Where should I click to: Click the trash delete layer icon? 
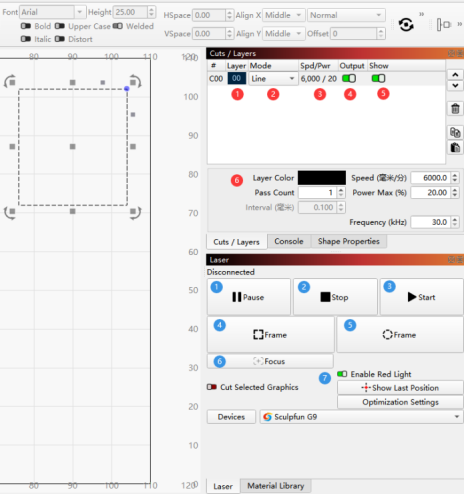(x=455, y=109)
